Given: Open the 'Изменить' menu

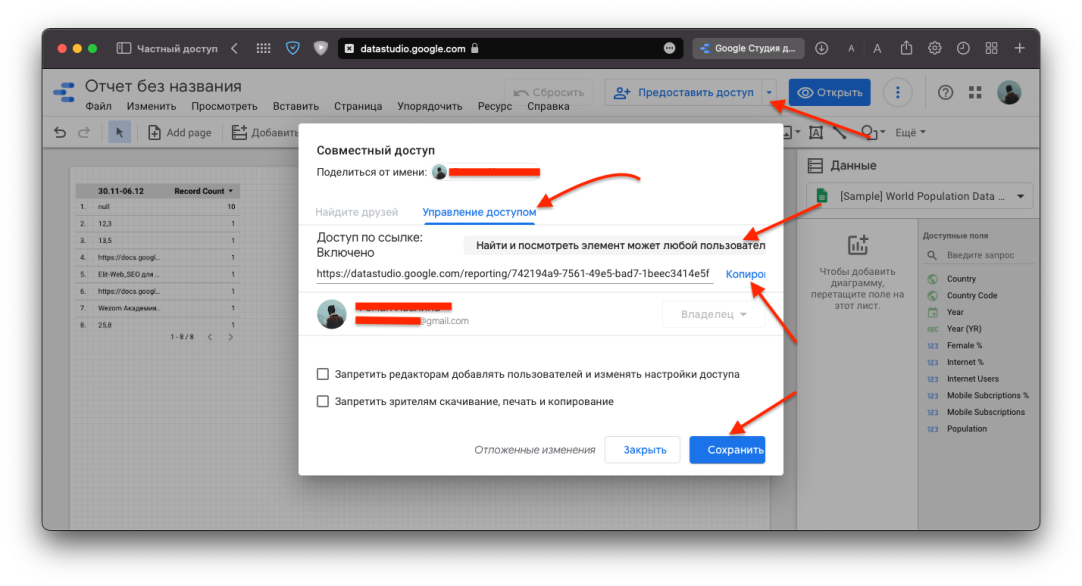Looking at the screenshot, I should (x=151, y=106).
